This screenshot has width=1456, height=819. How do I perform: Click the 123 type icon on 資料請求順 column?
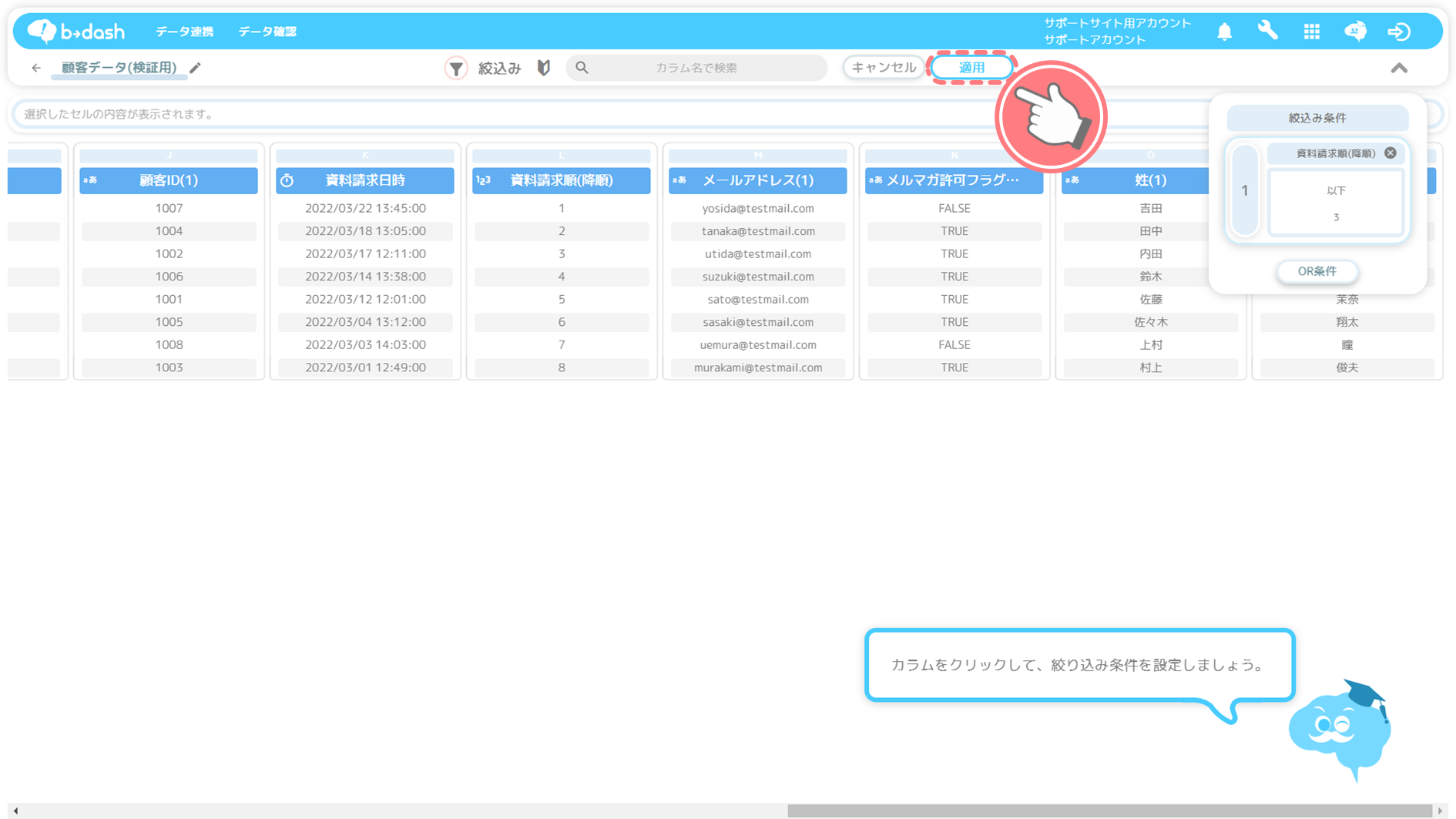click(484, 180)
